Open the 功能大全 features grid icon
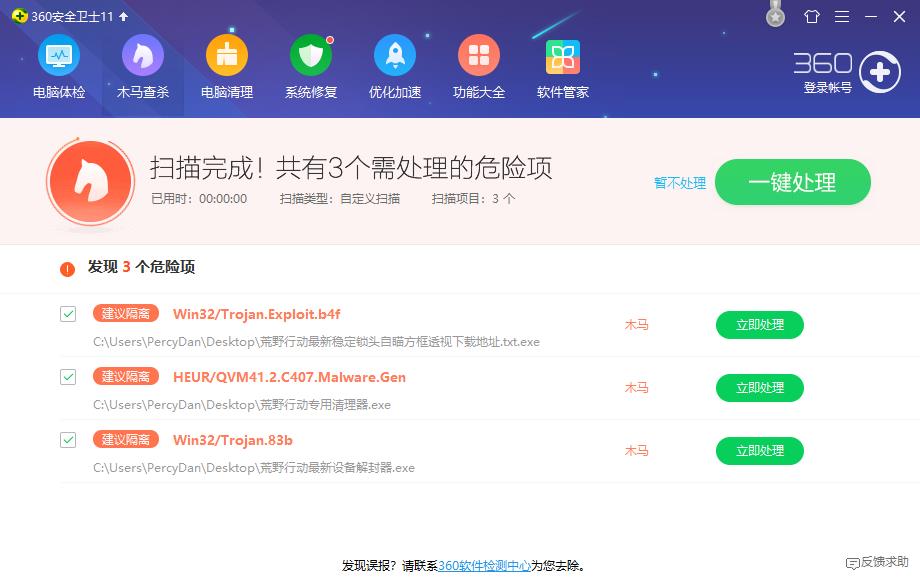The image size is (920, 580). pos(479,56)
